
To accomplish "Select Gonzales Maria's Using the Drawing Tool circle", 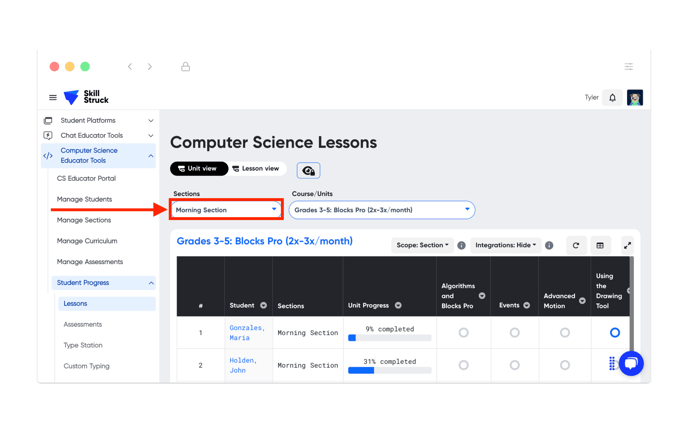I will click(615, 333).
